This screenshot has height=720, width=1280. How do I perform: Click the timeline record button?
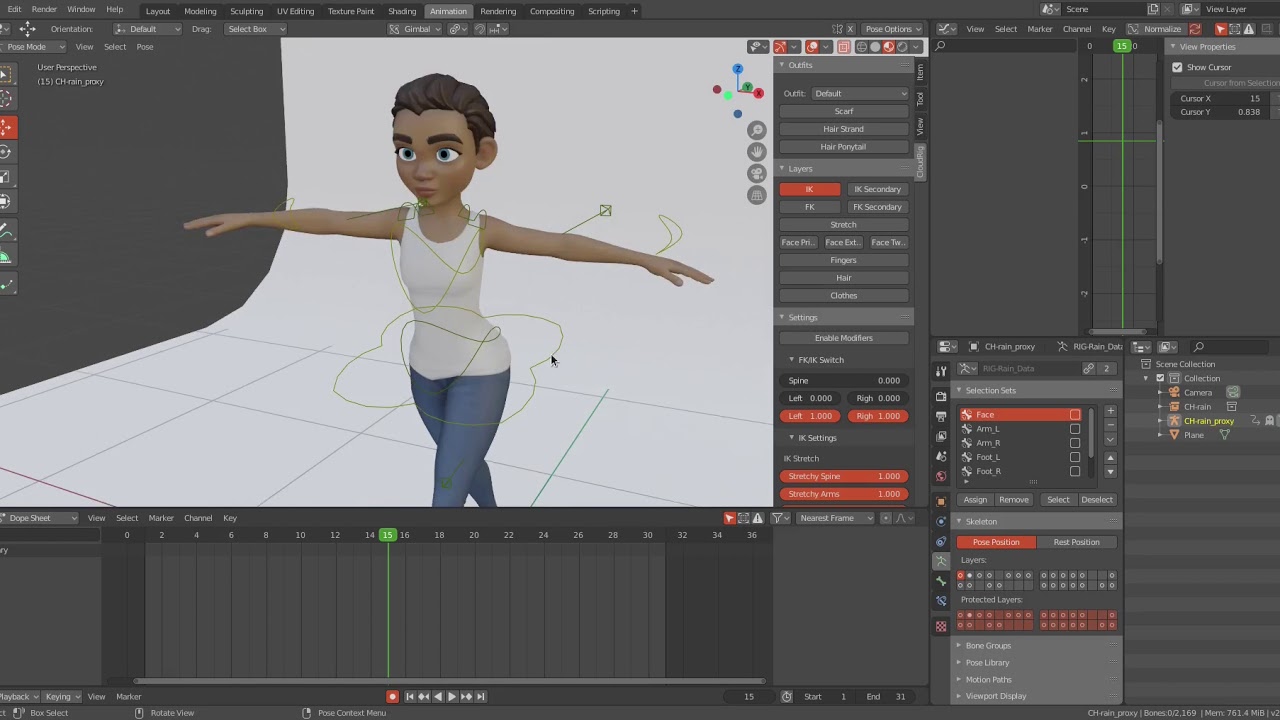pos(392,696)
